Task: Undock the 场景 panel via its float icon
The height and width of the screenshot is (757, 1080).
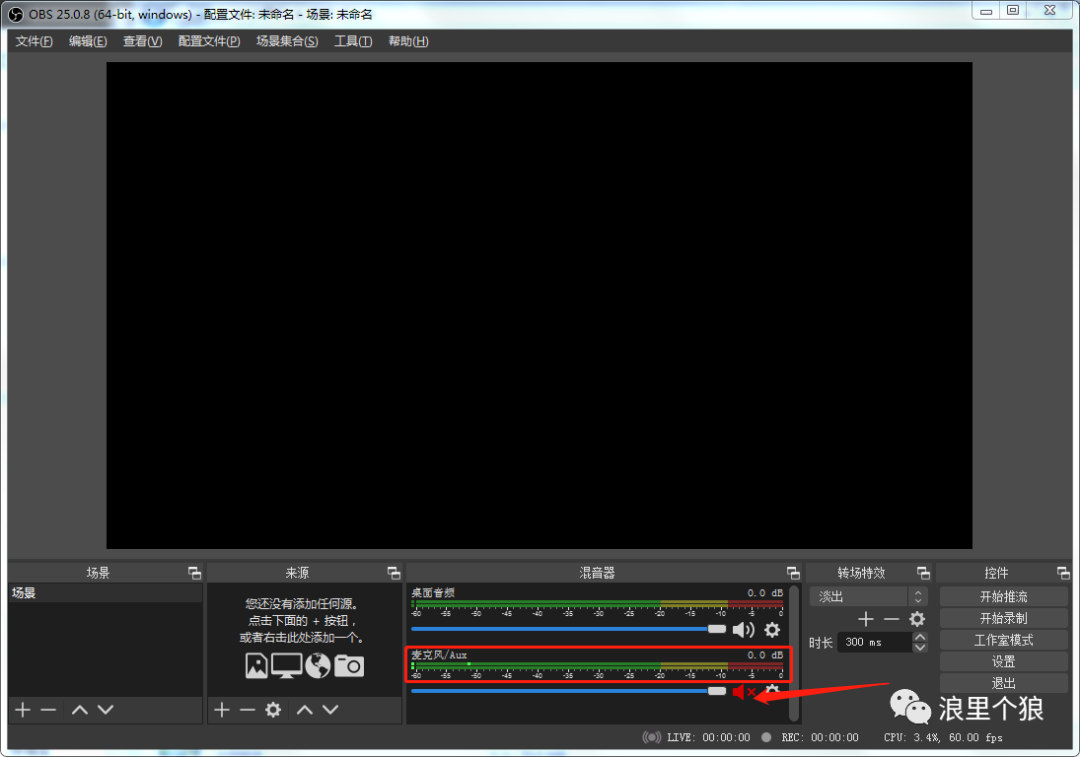Action: [194, 573]
